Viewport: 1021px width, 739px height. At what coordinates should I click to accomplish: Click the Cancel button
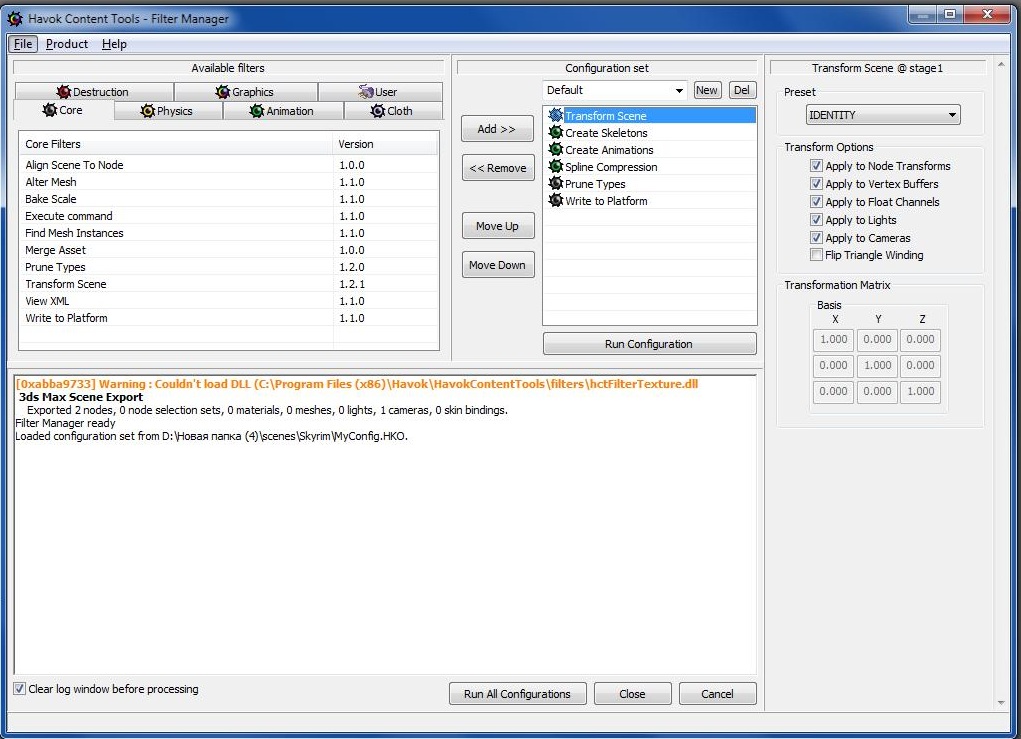(x=718, y=693)
